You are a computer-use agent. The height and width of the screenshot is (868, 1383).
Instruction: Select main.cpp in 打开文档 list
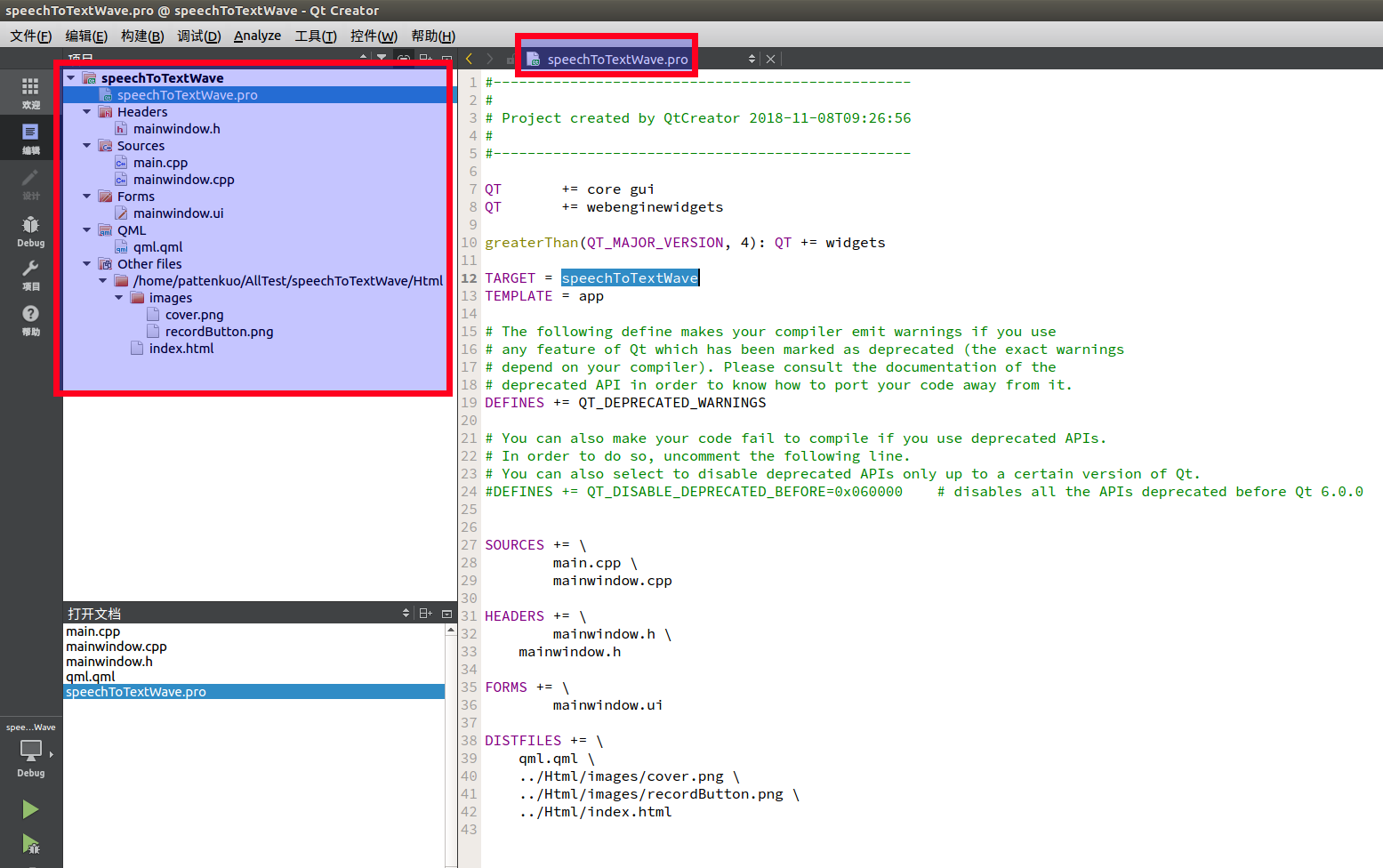click(x=92, y=631)
